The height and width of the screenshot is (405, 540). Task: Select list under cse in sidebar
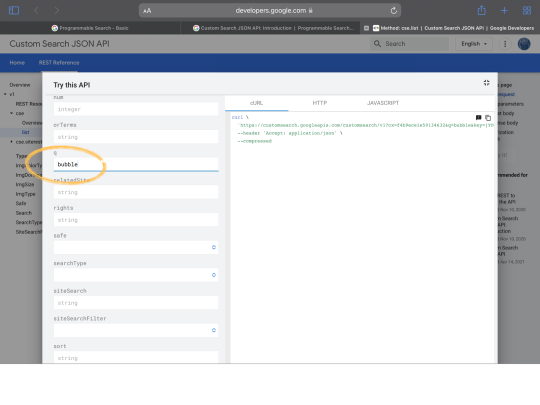pyautogui.click(x=25, y=132)
